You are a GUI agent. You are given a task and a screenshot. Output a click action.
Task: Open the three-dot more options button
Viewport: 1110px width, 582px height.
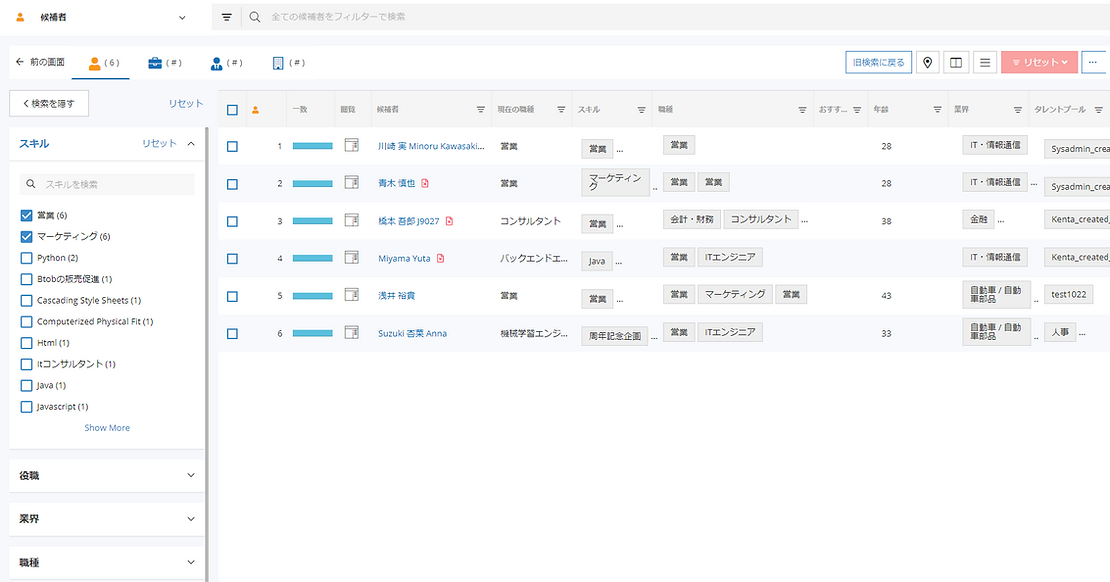click(1095, 62)
